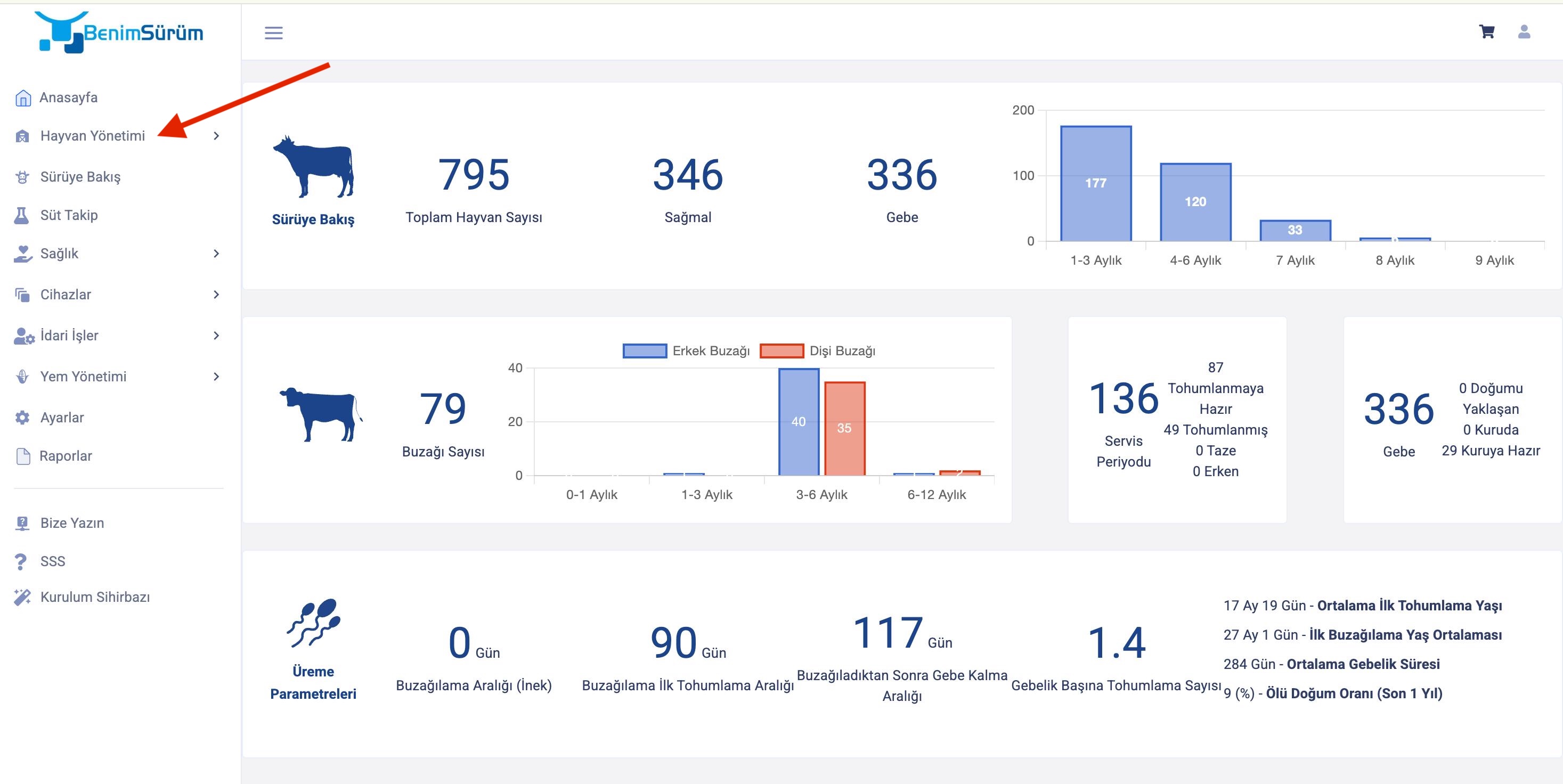Click the Ayarlar gear icon
This screenshot has width=1563, height=784.
22,418
